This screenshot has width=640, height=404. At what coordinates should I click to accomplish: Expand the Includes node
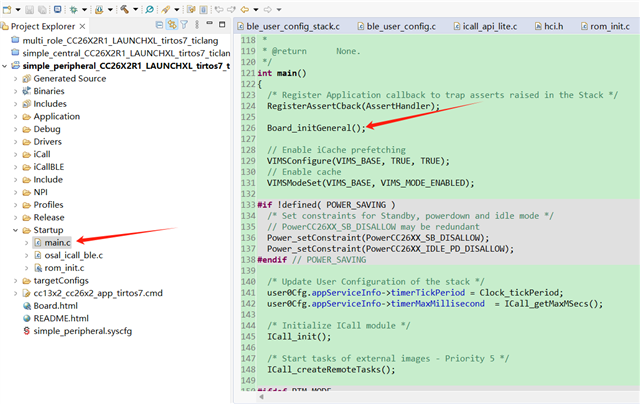[16, 104]
